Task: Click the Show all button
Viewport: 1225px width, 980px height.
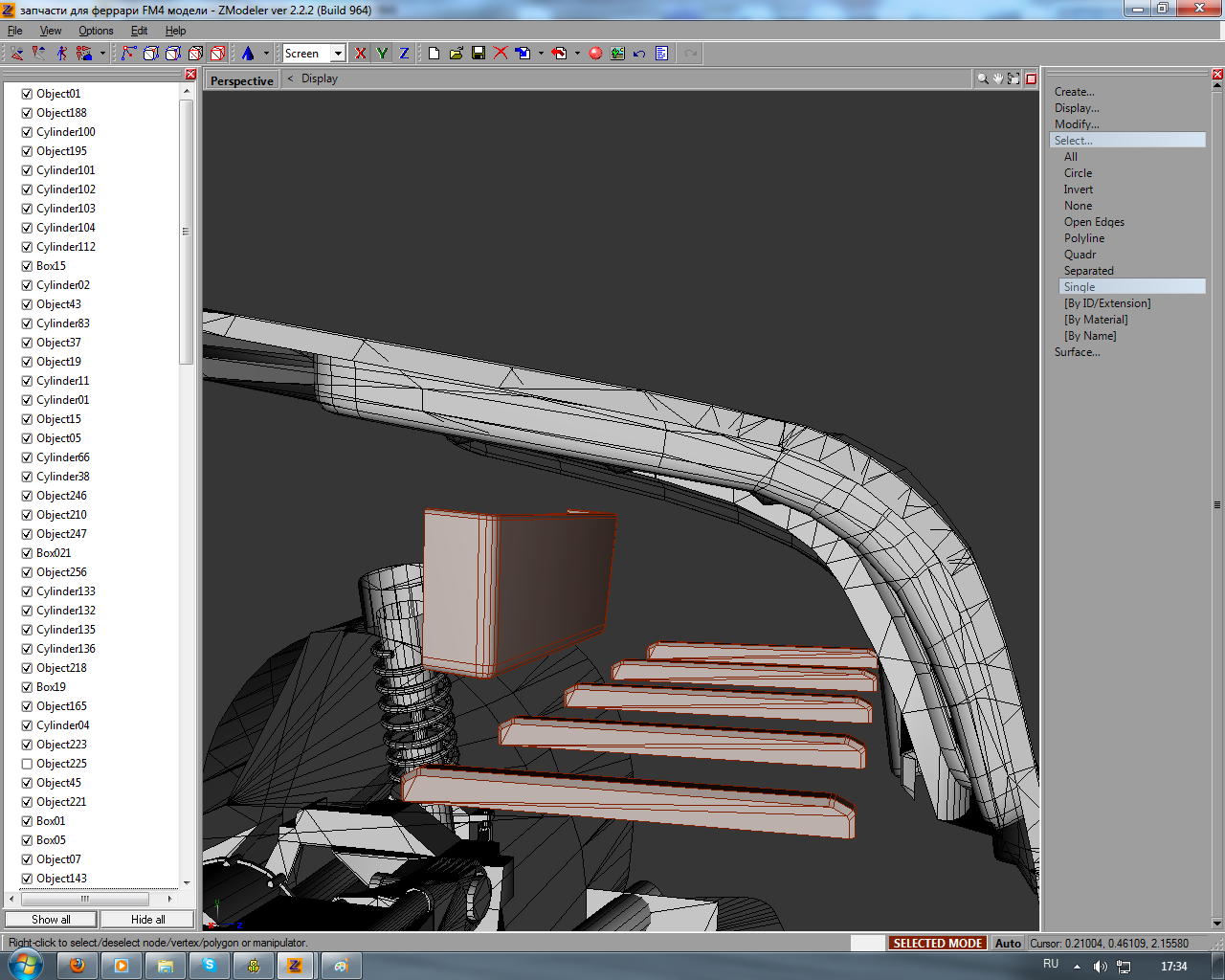Action: (x=51, y=920)
